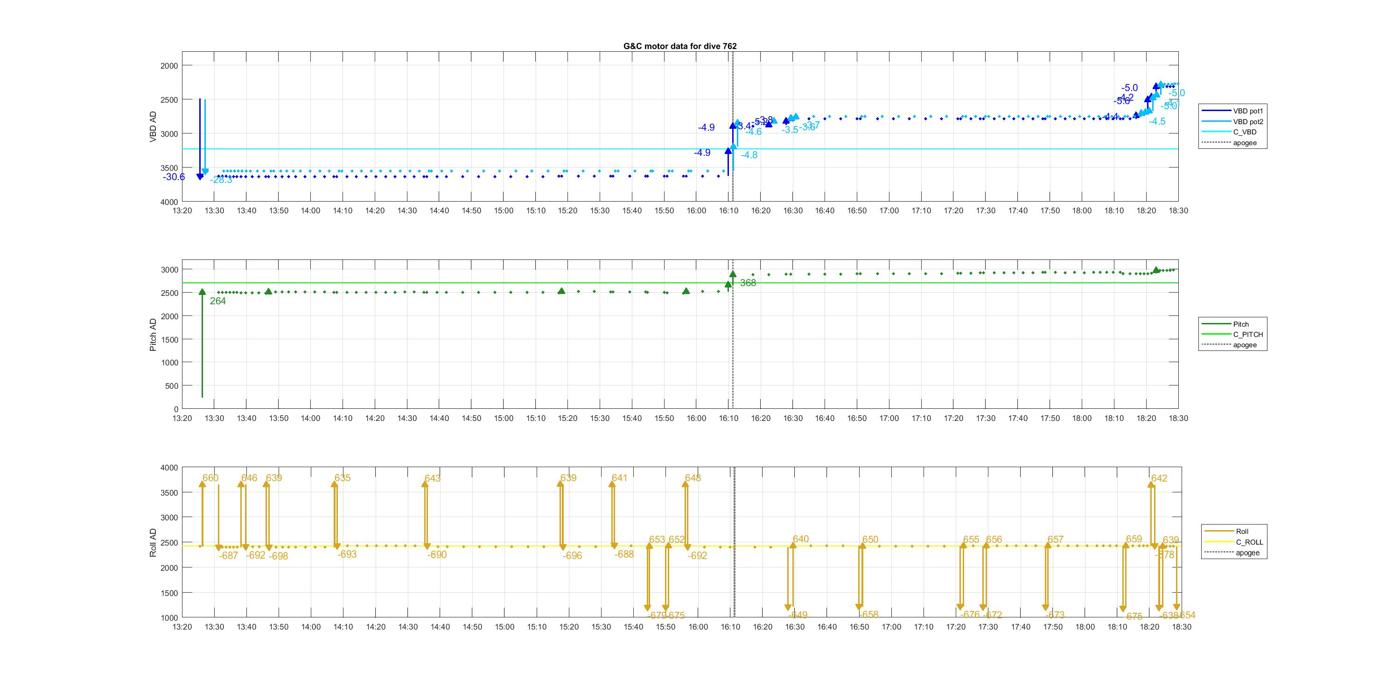Click the '656' roll data label
The width and height of the screenshot is (1400, 693).
point(994,540)
